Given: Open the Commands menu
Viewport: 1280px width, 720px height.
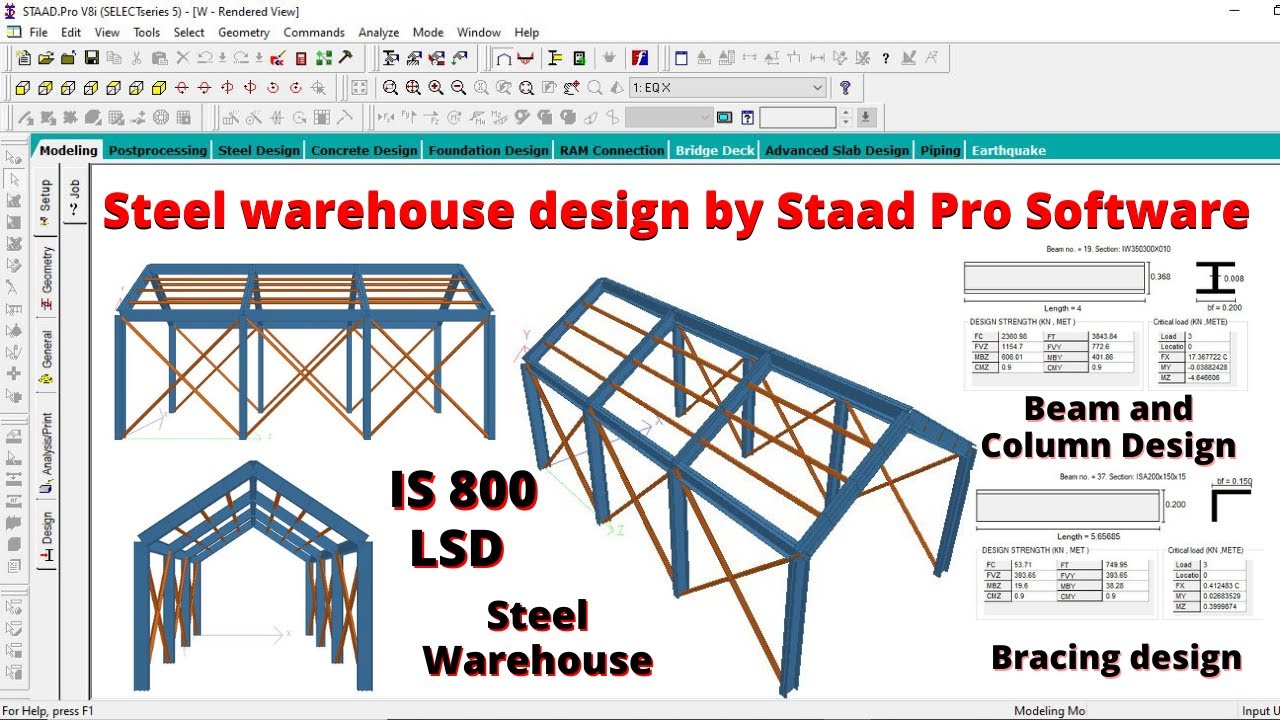Looking at the screenshot, I should pos(314,32).
